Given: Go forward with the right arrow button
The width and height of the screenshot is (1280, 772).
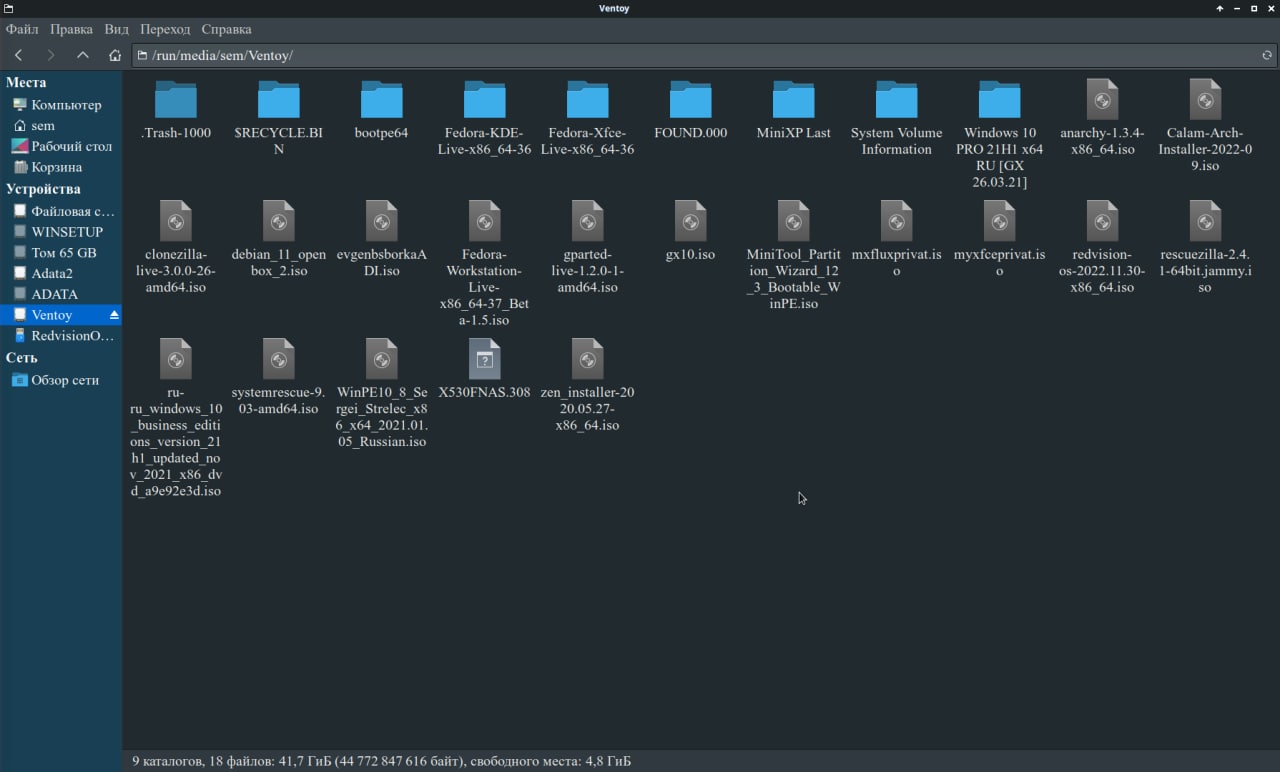Looking at the screenshot, I should (51, 55).
